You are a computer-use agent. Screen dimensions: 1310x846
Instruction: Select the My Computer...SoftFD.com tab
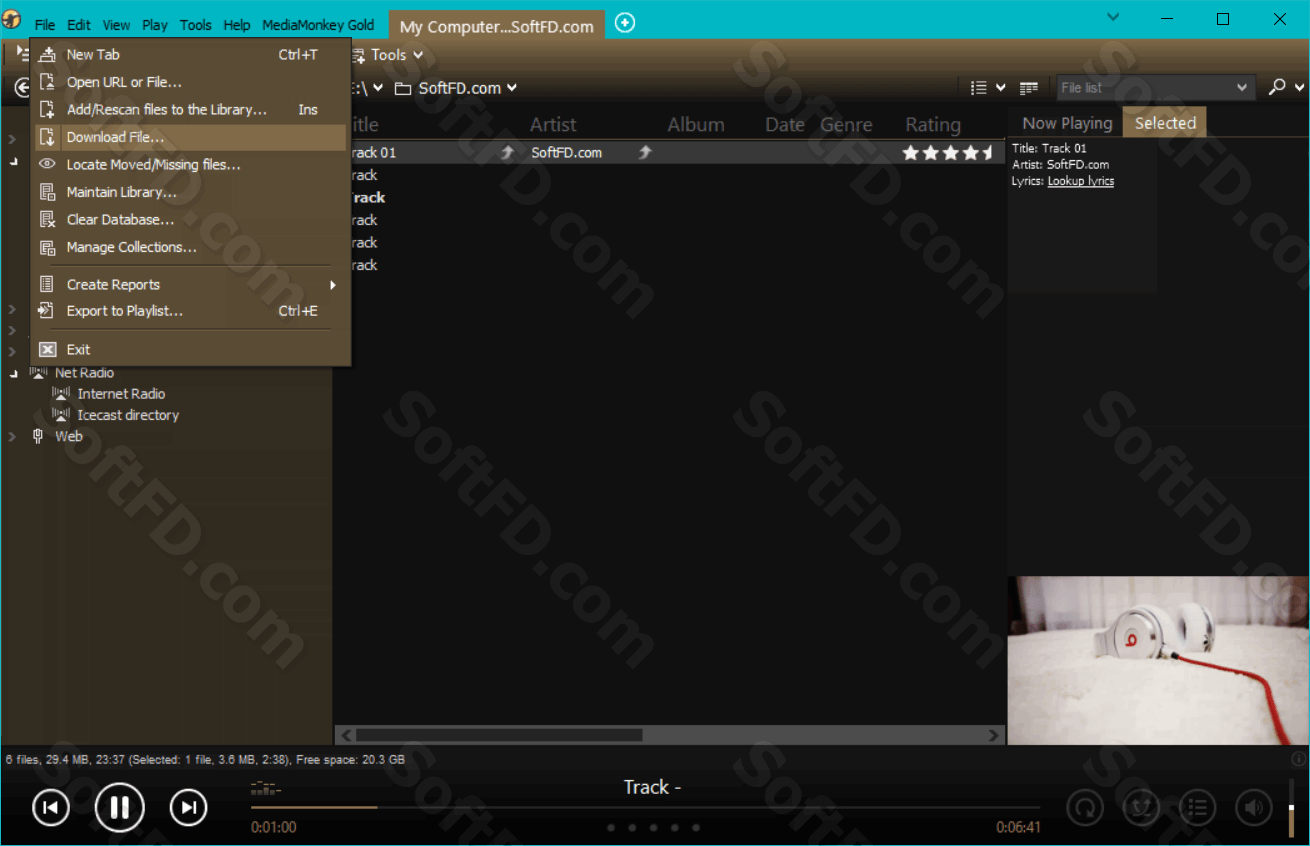[x=497, y=27]
